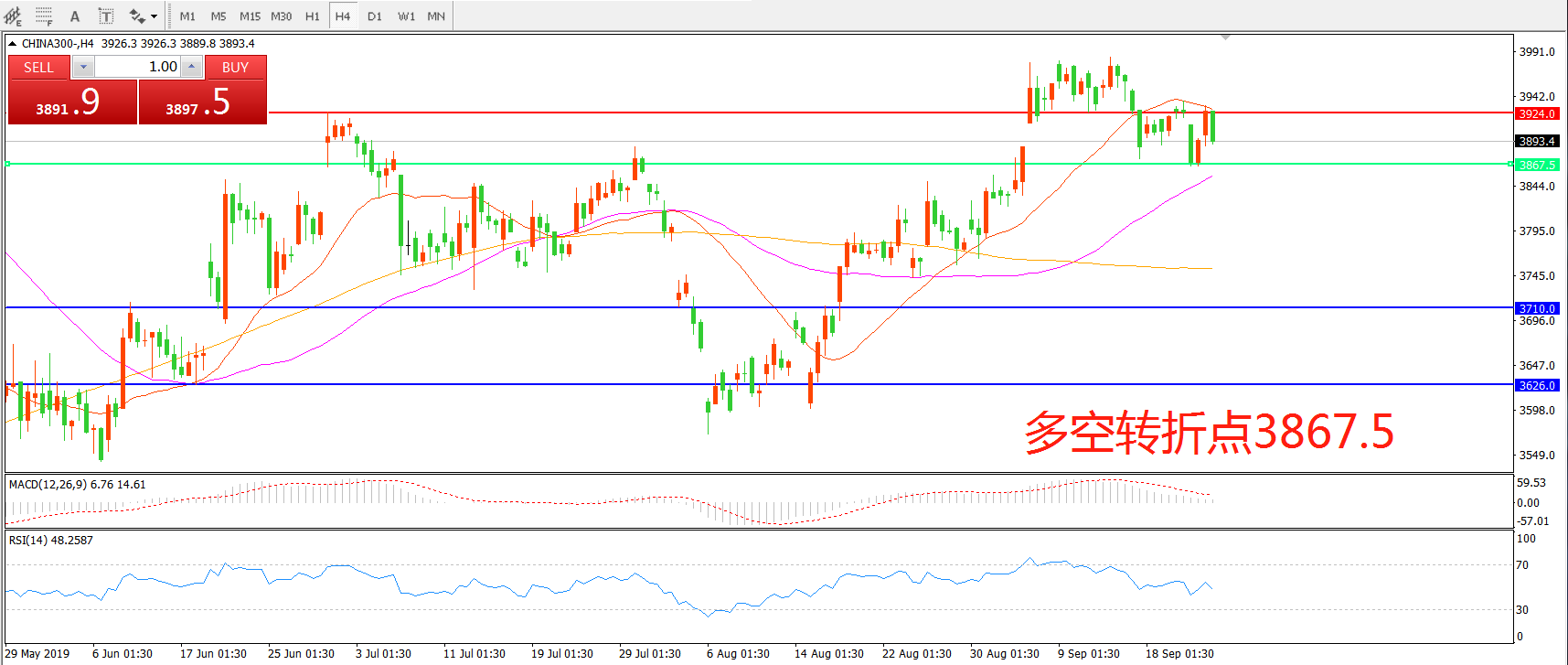Switch chart to M15 timeframe
Screen dimensions: 1568x665
point(250,16)
